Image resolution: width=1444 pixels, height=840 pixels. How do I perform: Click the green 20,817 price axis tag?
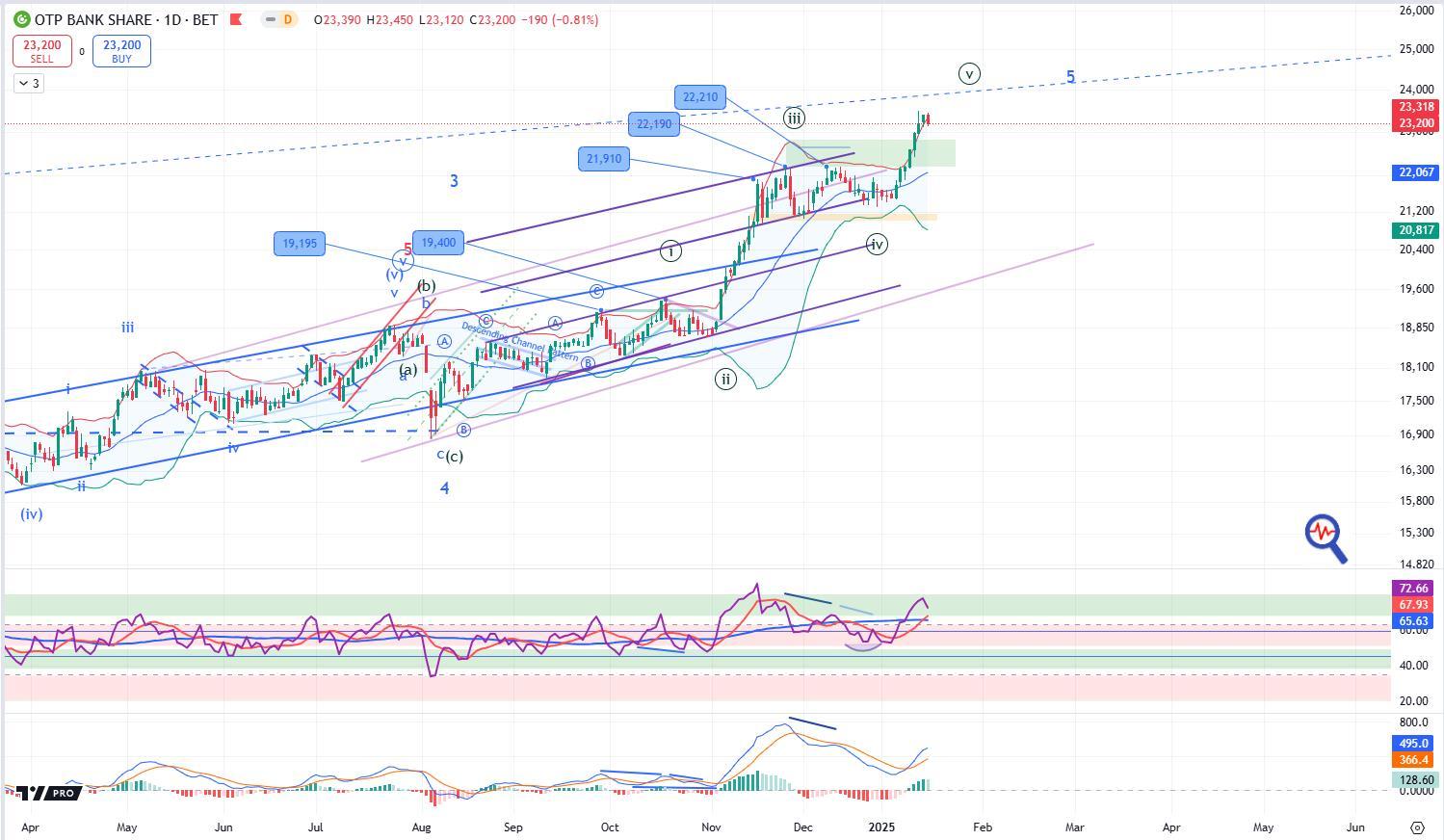(x=1416, y=230)
